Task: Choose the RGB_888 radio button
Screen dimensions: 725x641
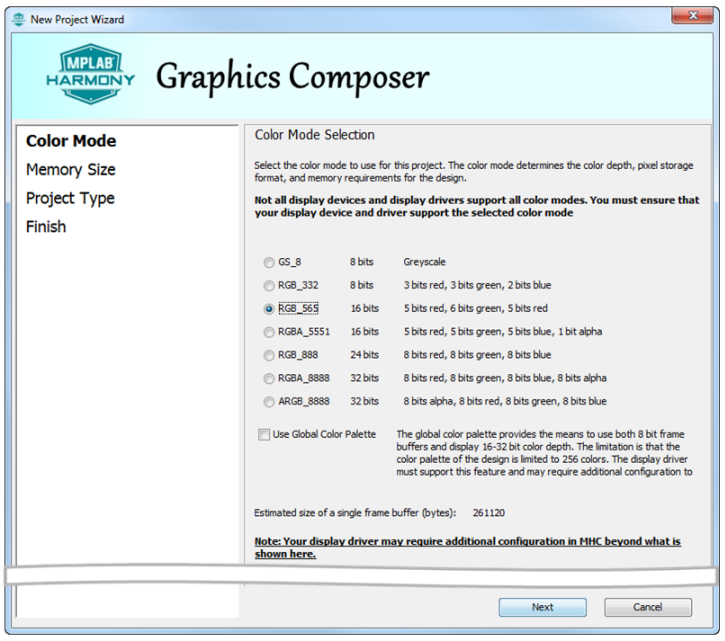Action: [269, 355]
